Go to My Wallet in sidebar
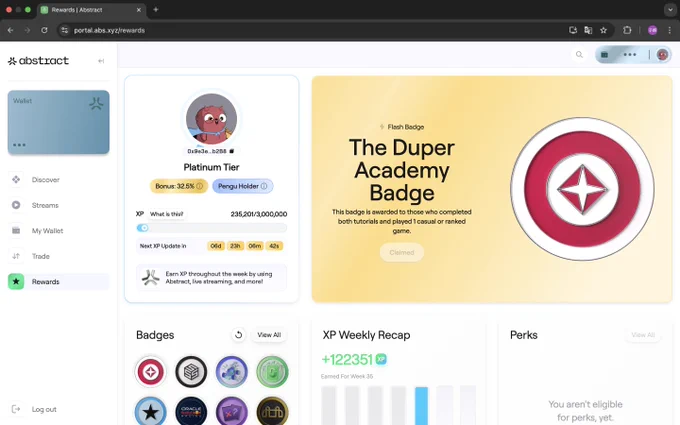Viewport: 680px width, 425px height. [x=47, y=231]
